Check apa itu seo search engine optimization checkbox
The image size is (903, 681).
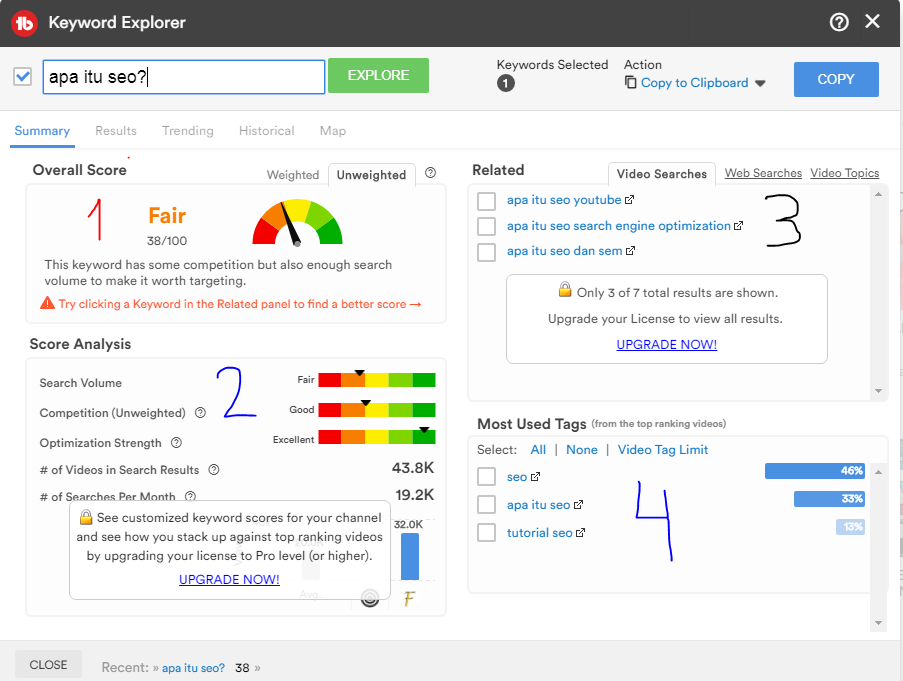487,226
